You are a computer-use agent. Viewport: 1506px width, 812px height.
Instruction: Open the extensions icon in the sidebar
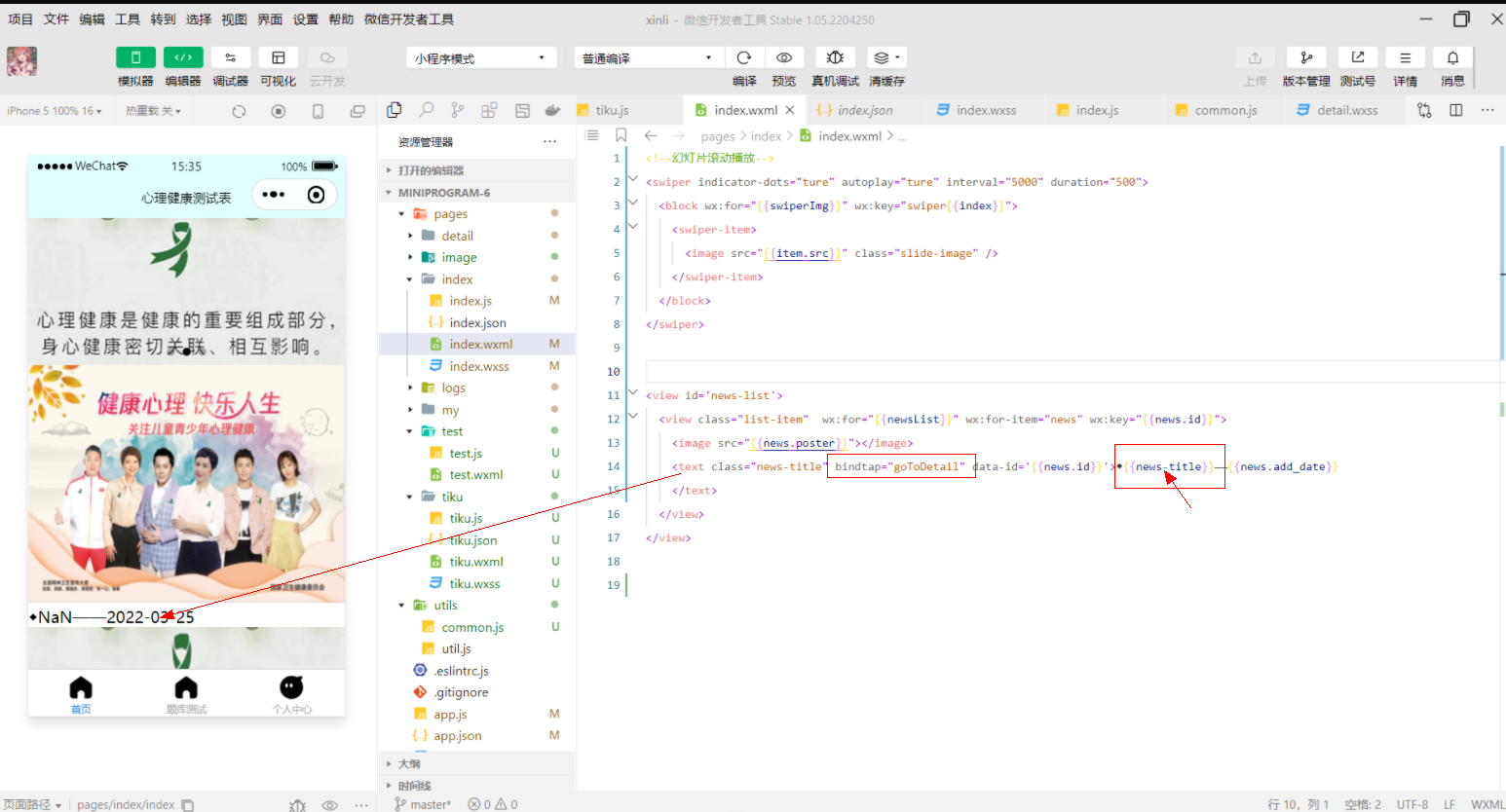click(x=489, y=110)
